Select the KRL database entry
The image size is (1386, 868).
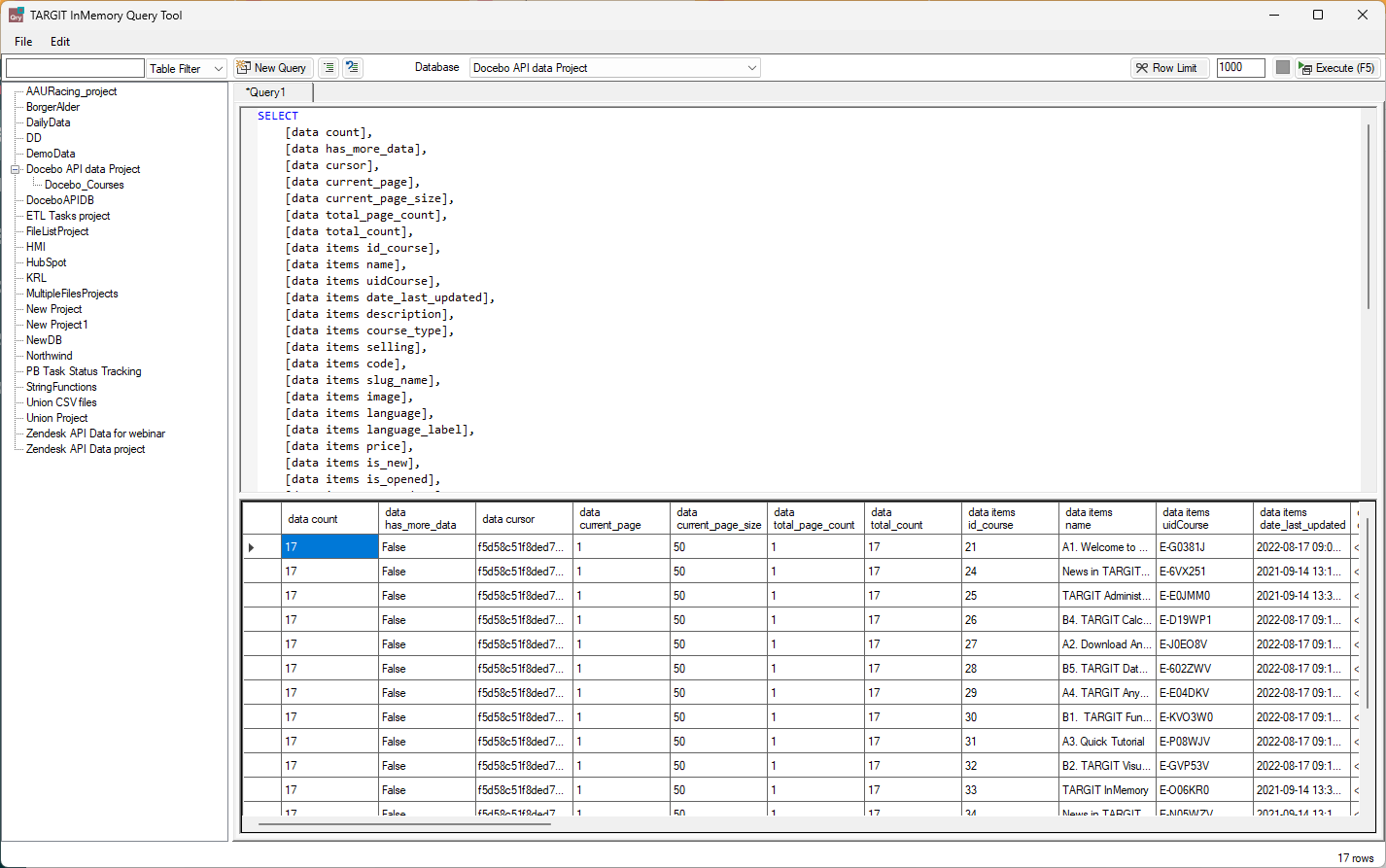36,278
